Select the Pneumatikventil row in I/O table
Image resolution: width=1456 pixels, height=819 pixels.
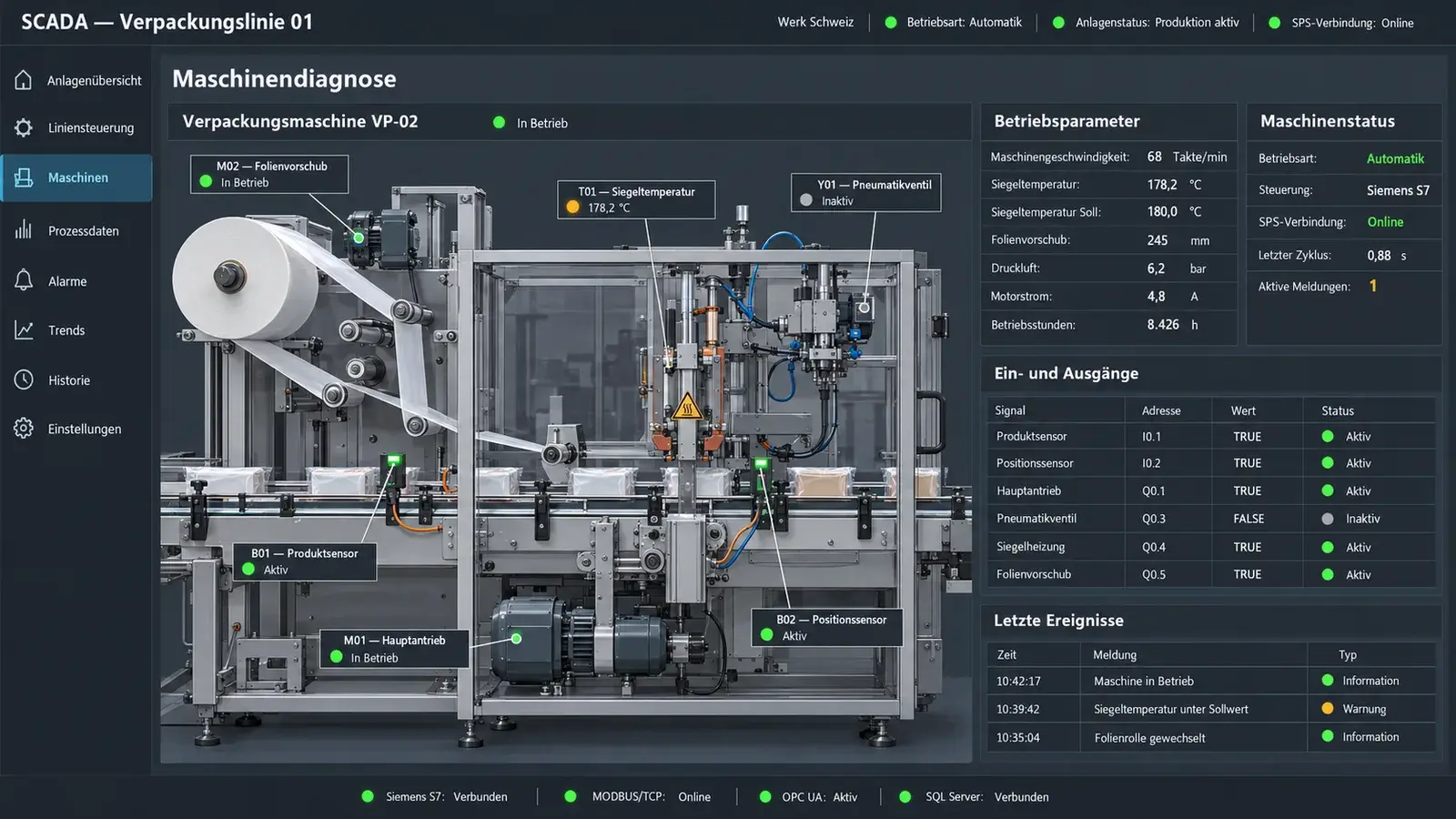pyautogui.click(x=1211, y=519)
